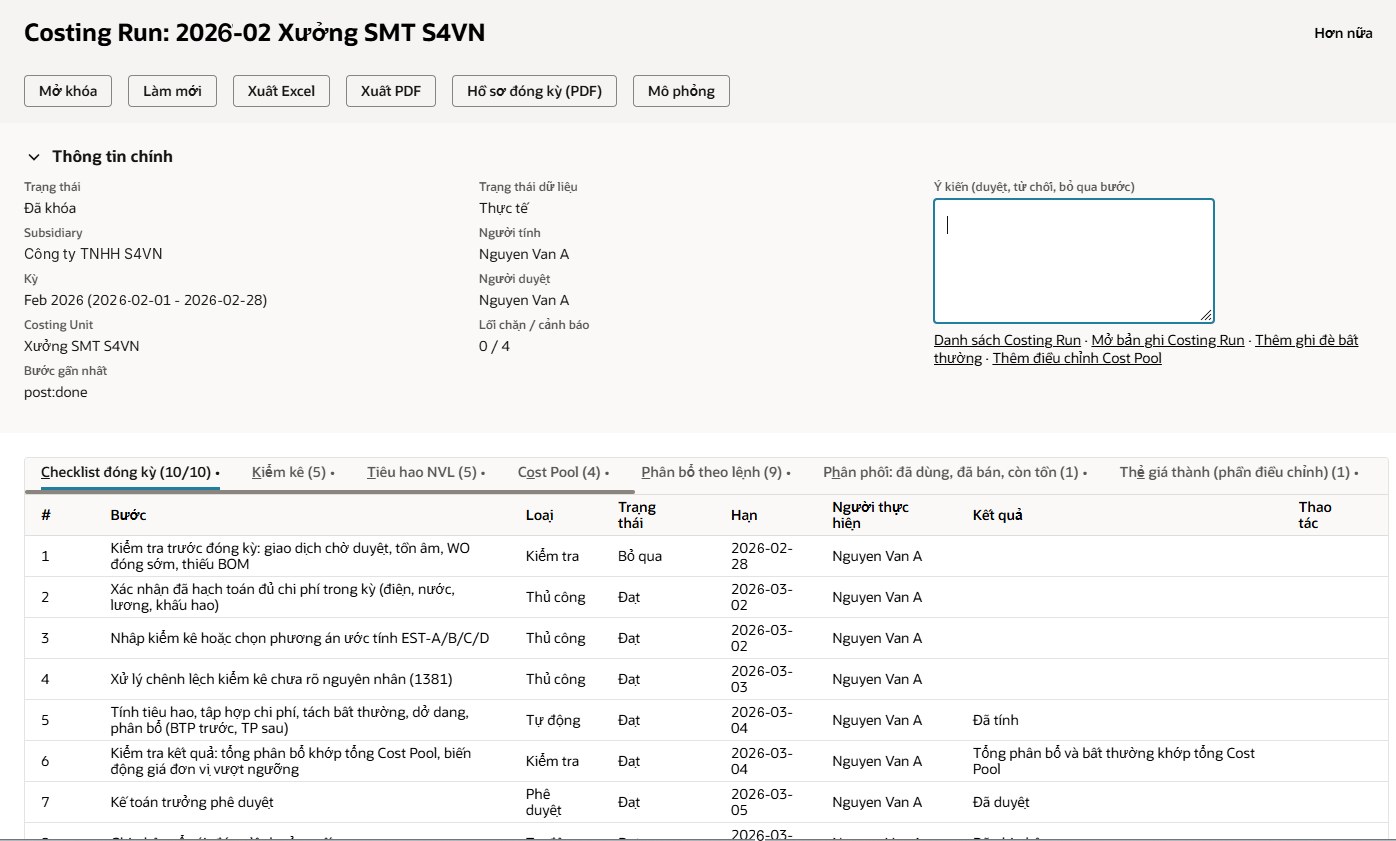Switch to the Tiêu hao NVL (5) tab

point(426,472)
